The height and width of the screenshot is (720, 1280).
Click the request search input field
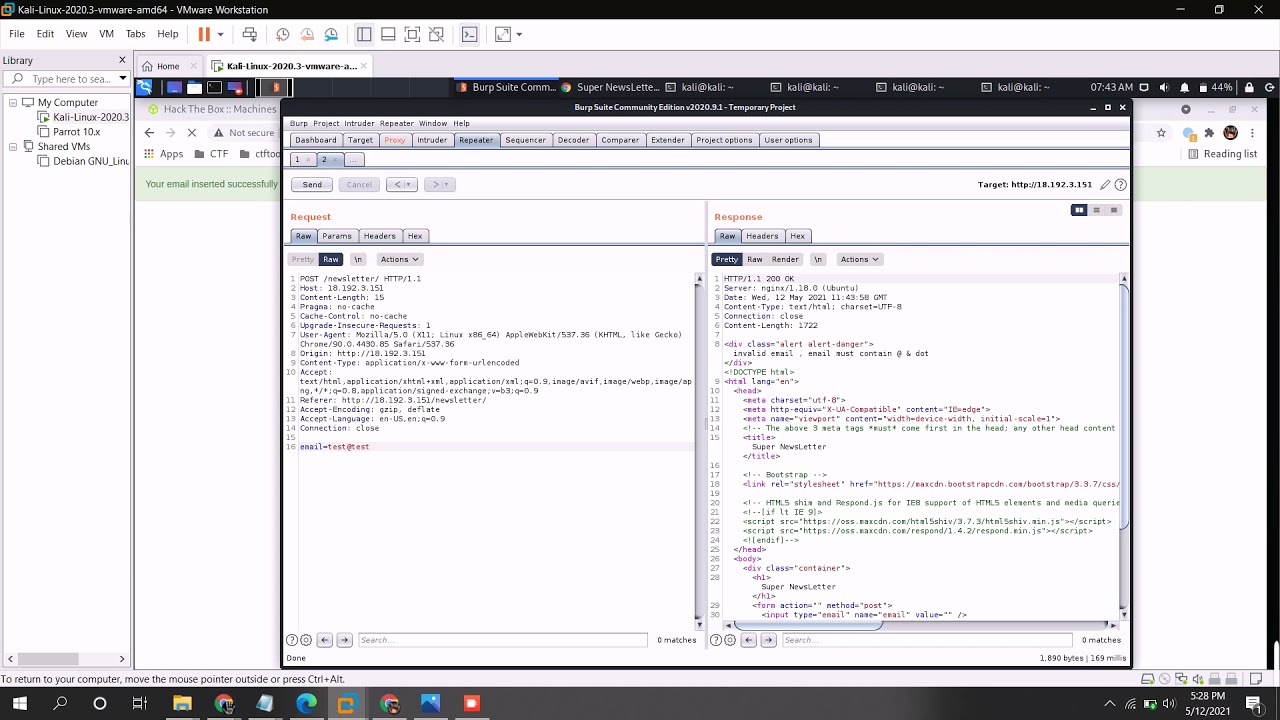point(502,640)
